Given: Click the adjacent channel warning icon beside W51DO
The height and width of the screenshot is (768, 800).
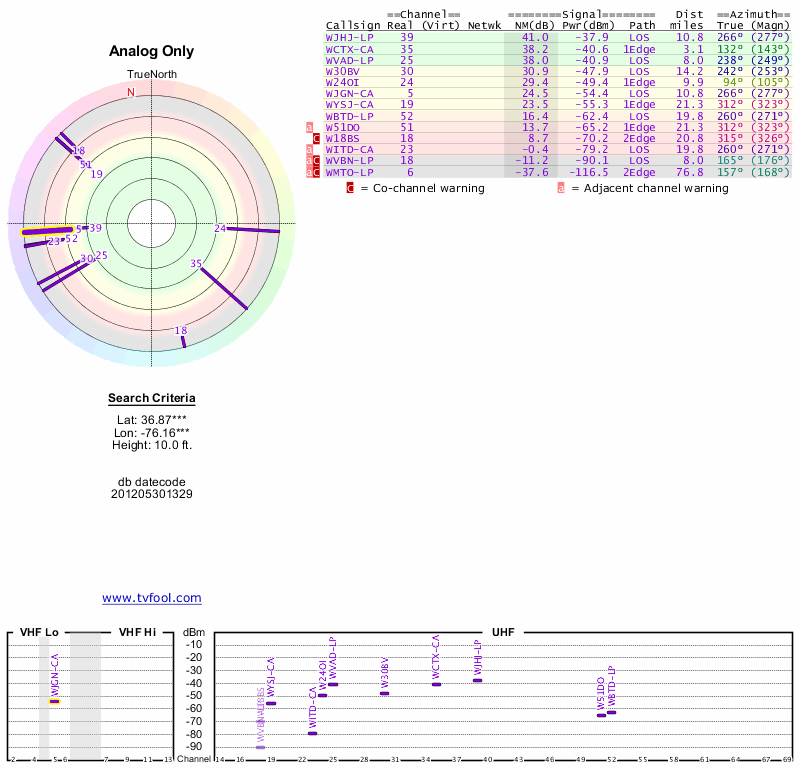Looking at the screenshot, I should pyautogui.click(x=310, y=127).
